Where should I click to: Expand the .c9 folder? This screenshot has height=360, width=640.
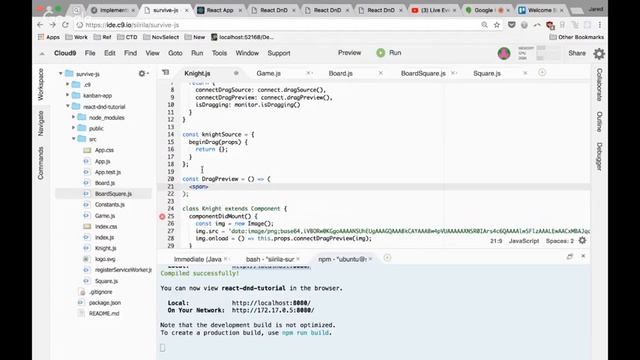click(67, 84)
